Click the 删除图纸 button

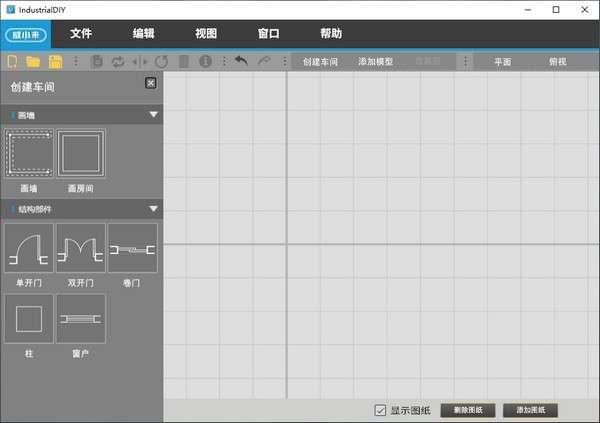coord(467,410)
